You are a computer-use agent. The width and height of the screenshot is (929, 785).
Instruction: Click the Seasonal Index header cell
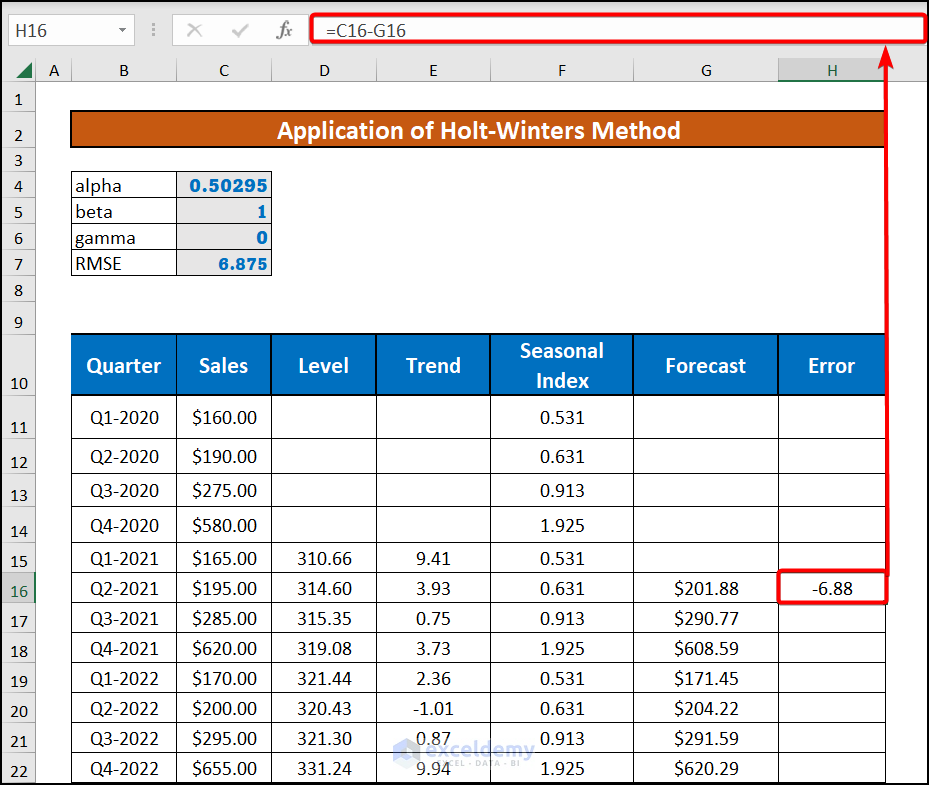(562, 365)
